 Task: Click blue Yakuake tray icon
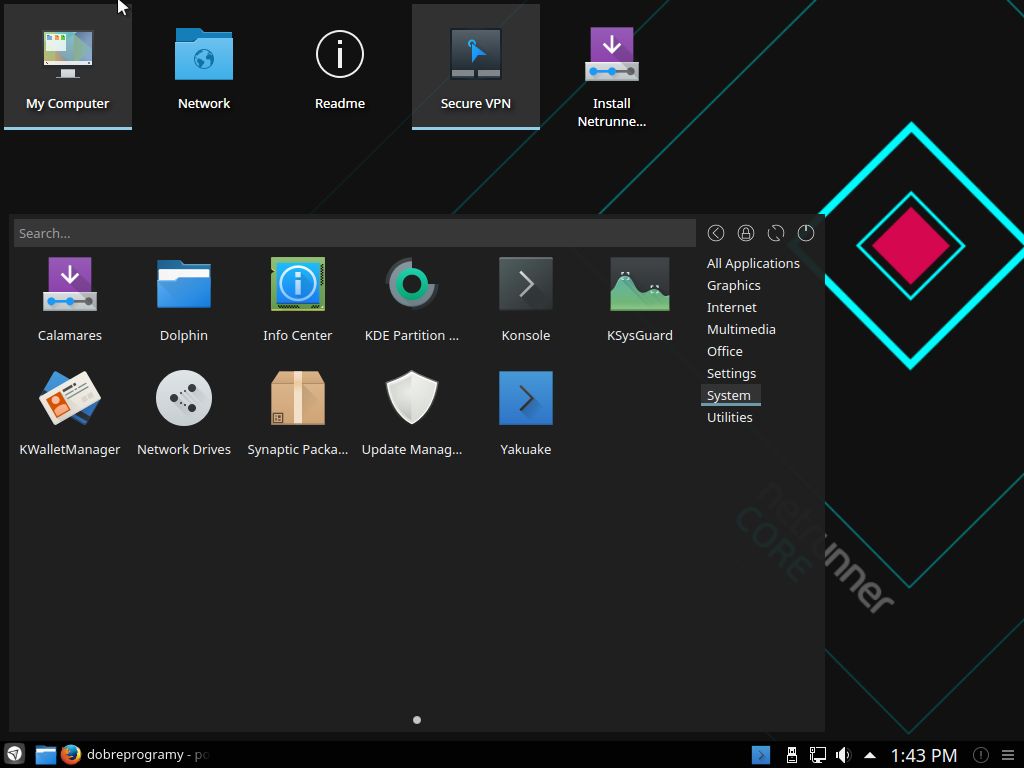tap(761, 755)
